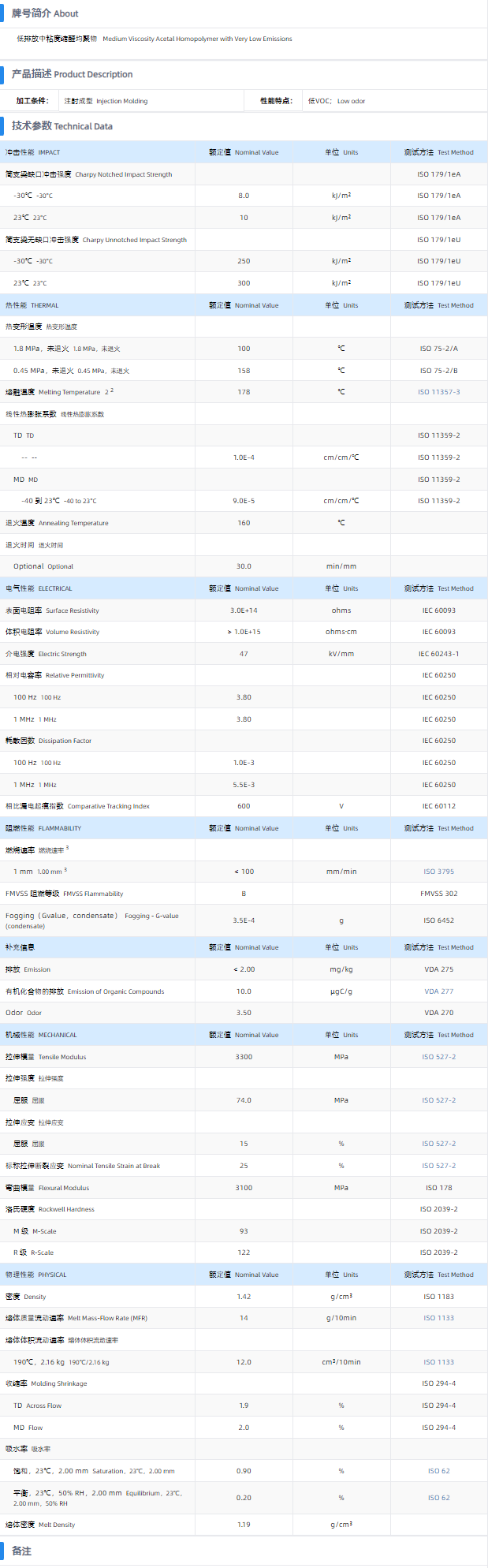Click ISO 62 link in Equilibrium row
Screen dimensions: 488x1568
click(x=438, y=1498)
